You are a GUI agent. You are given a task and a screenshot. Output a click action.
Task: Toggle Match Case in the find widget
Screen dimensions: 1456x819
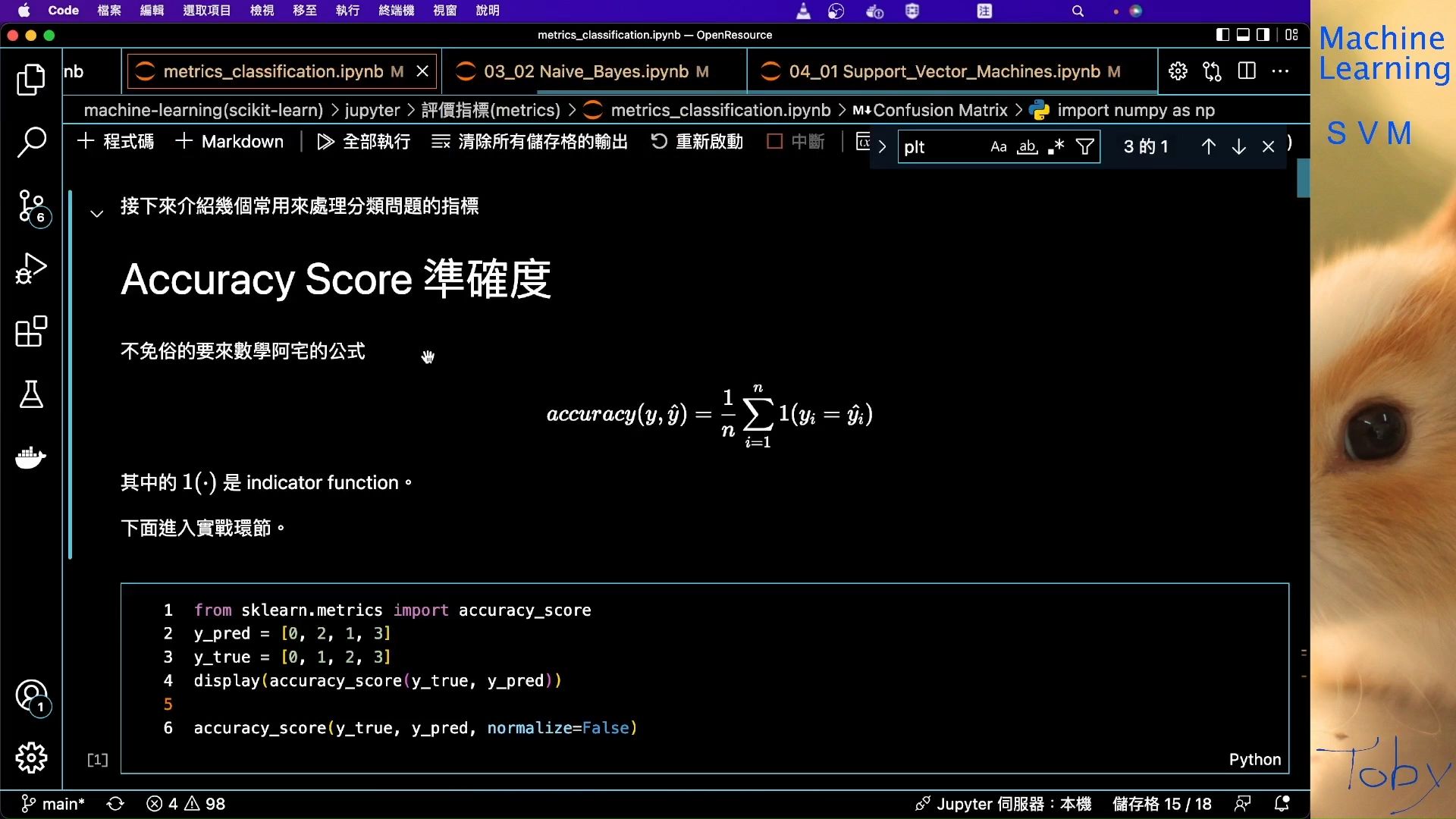click(998, 146)
